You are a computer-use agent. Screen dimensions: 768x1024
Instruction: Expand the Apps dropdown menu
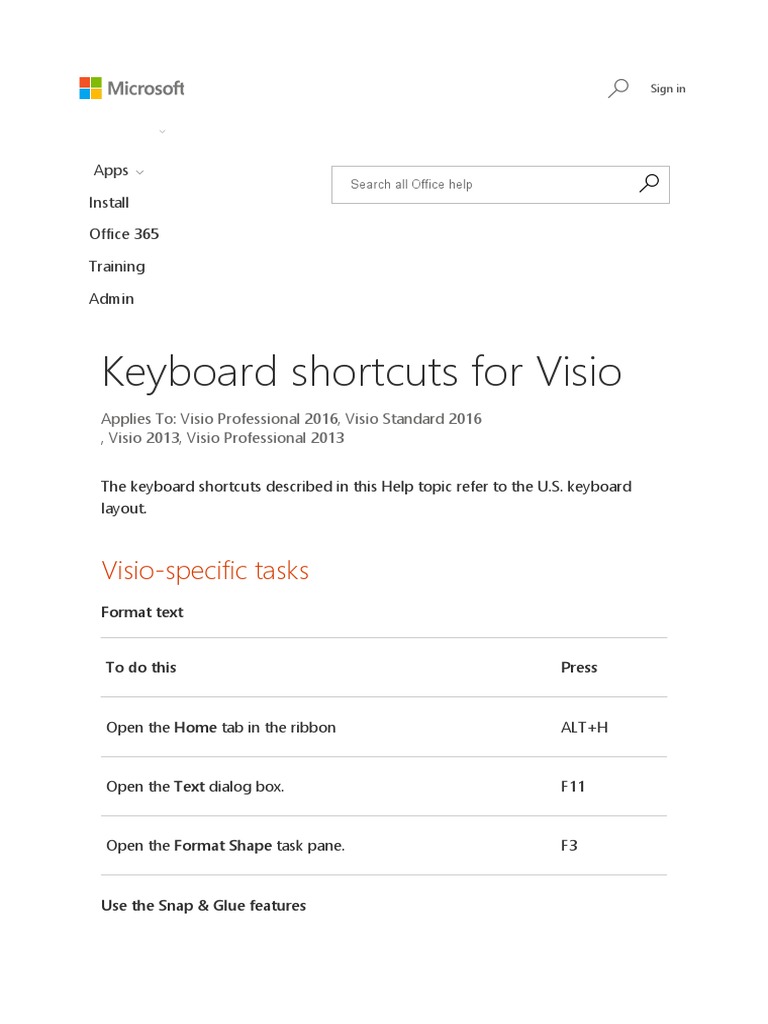tap(118, 171)
